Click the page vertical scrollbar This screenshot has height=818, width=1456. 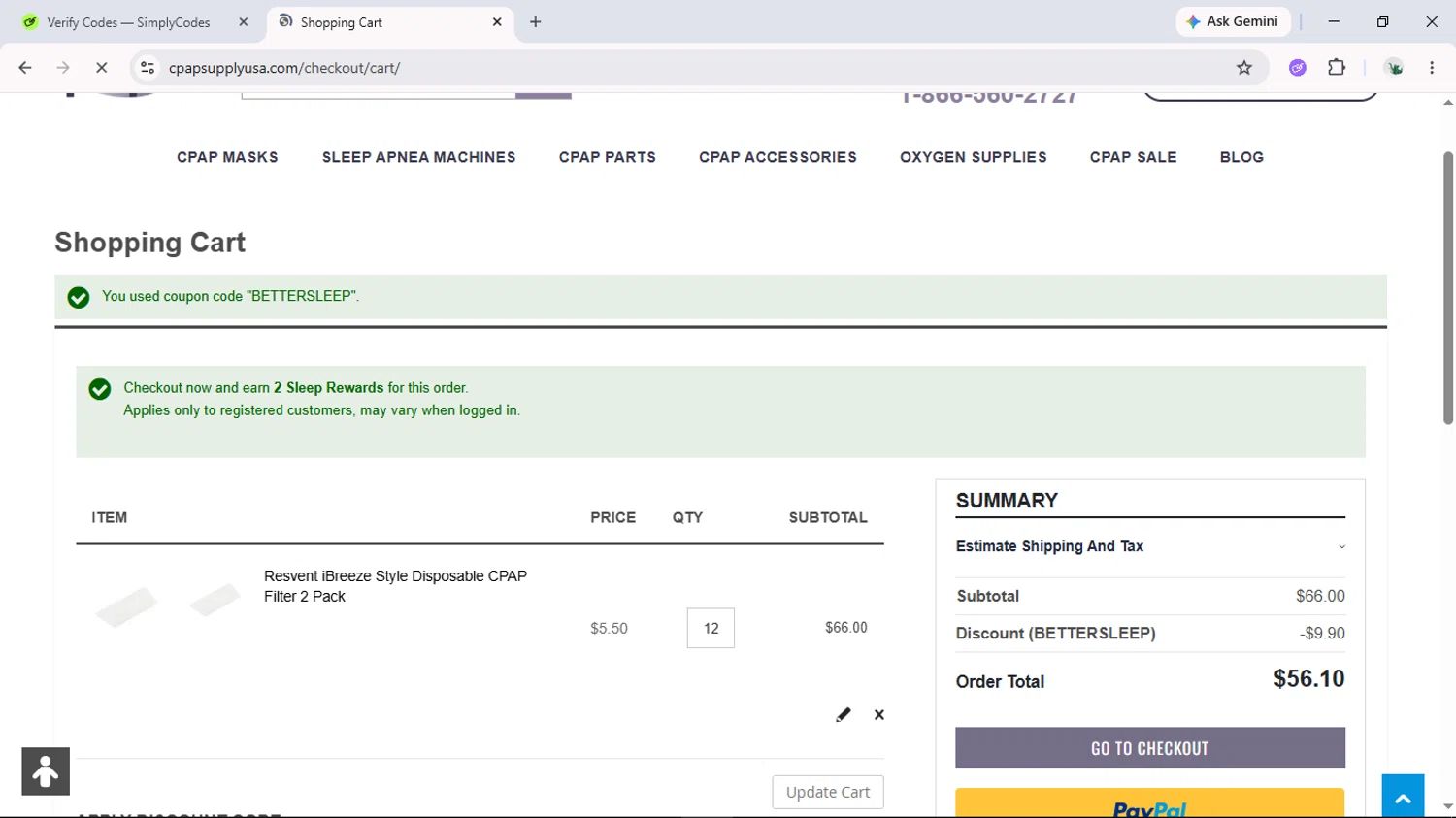coord(1447,287)
